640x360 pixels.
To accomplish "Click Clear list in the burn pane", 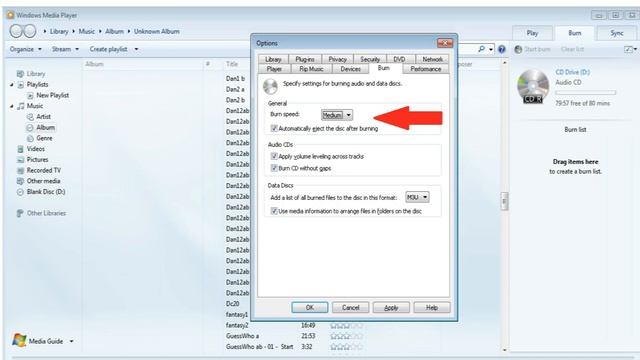I will (x=572, y=49).
